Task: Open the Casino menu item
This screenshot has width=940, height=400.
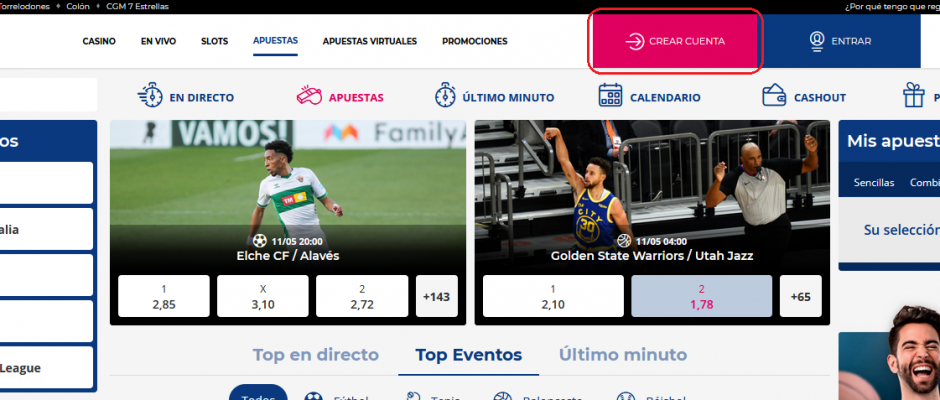Action: pyautogui.click(x=99, y=41)
